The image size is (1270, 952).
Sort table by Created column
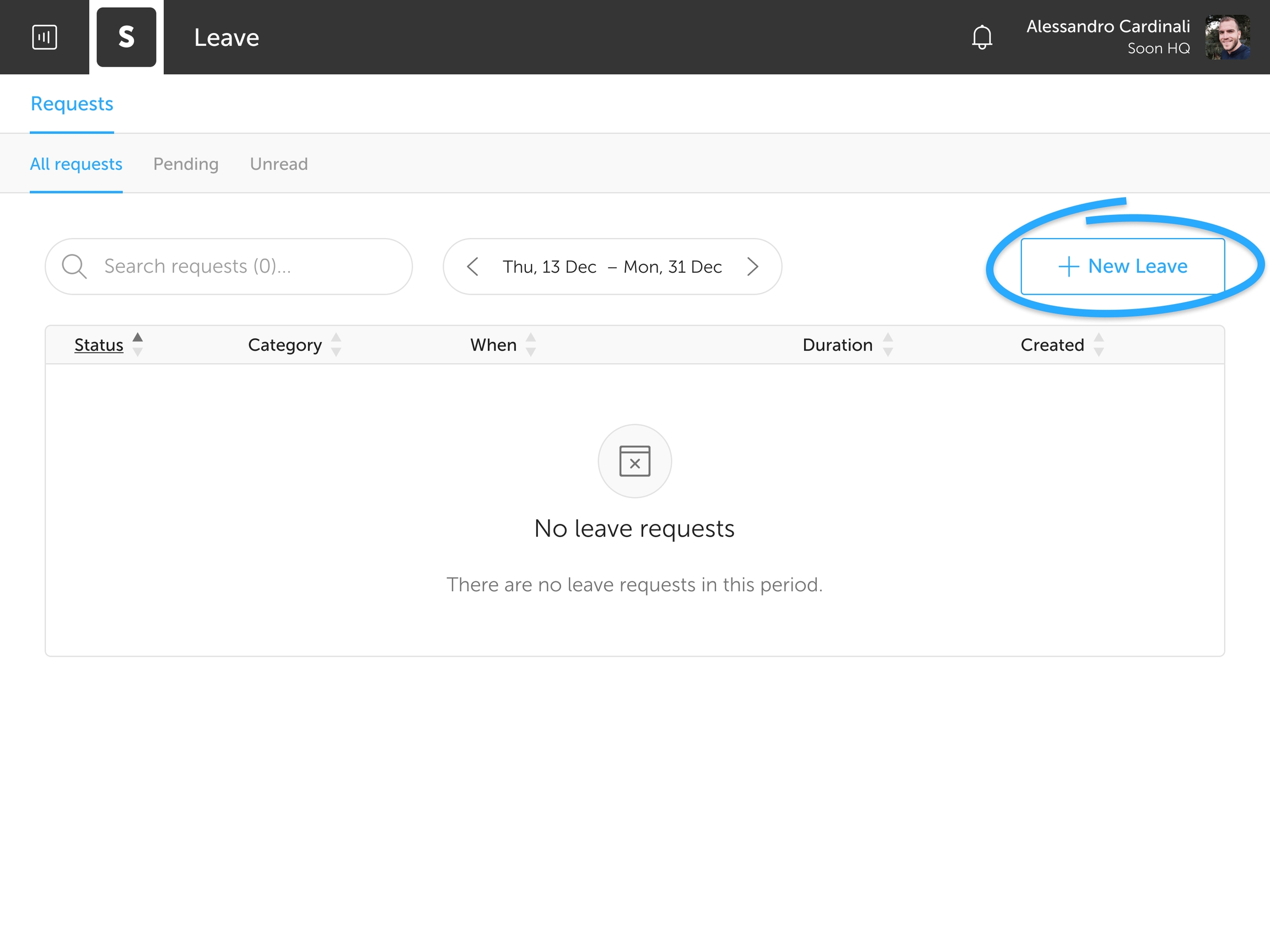[x=1052, y=345]
